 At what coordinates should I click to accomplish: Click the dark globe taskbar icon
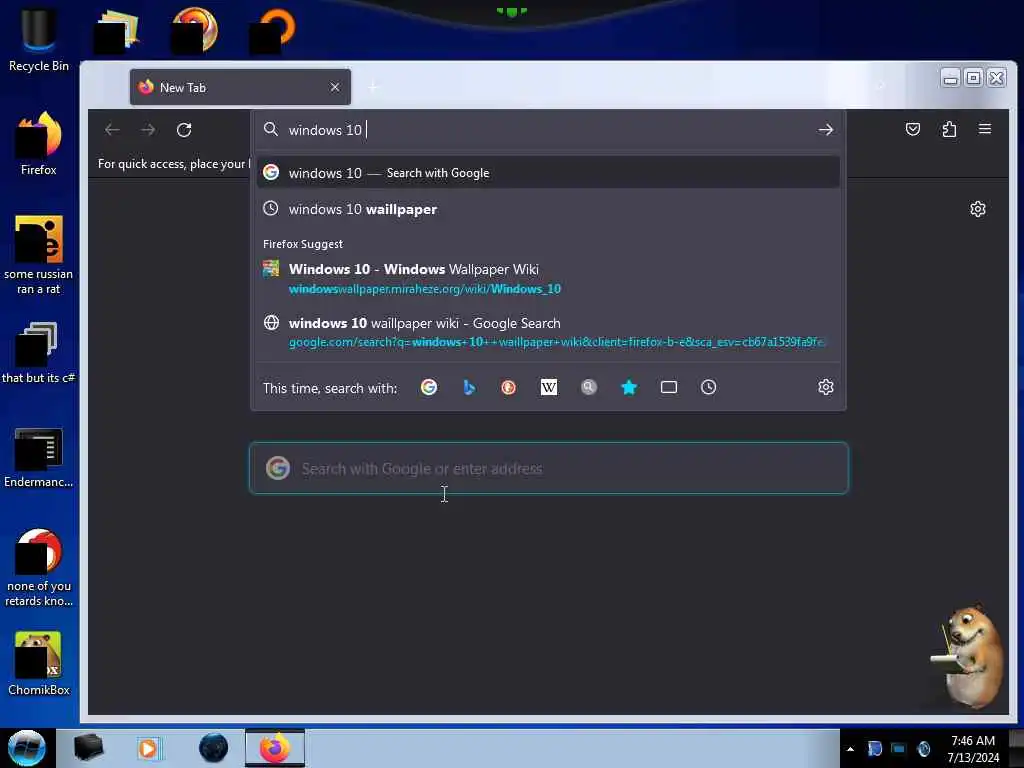pyautogui.click(x=213, y=748)
